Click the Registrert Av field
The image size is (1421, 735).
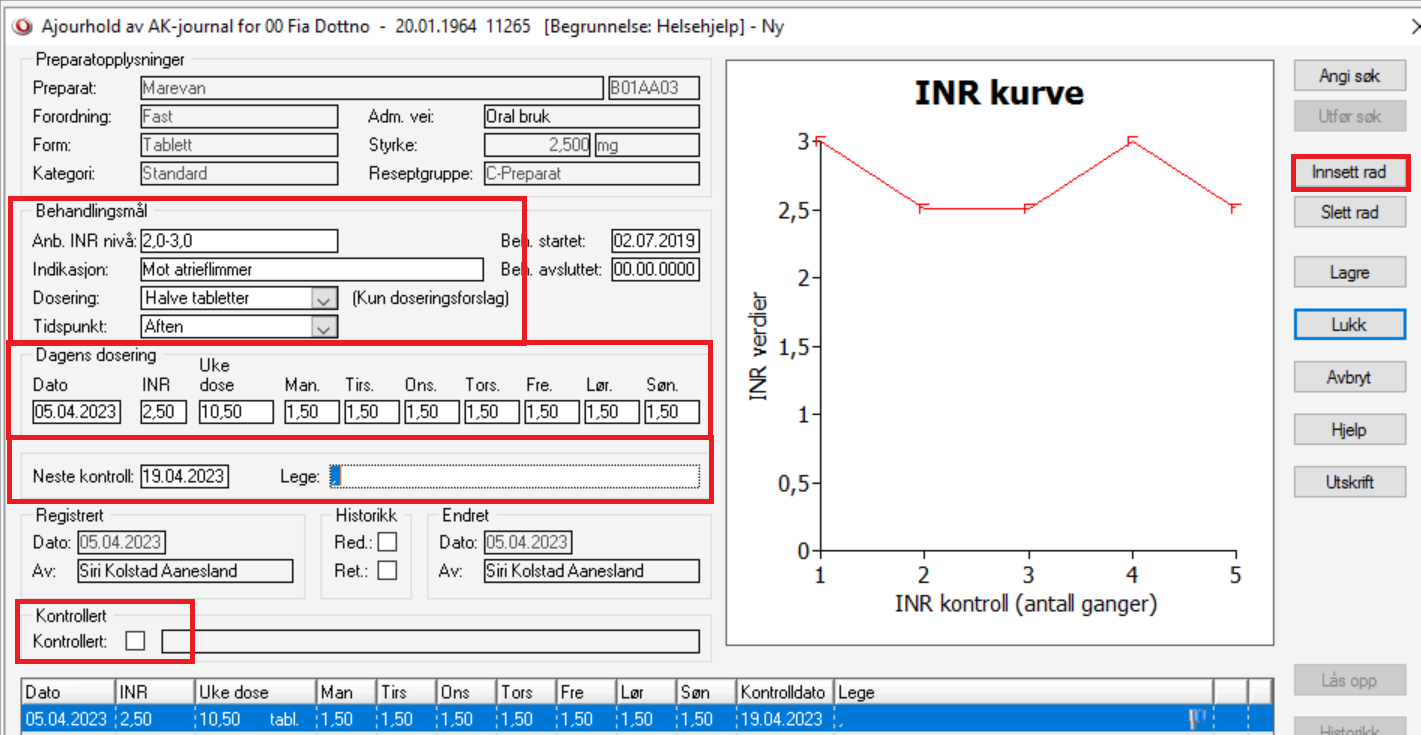[185, 571]
